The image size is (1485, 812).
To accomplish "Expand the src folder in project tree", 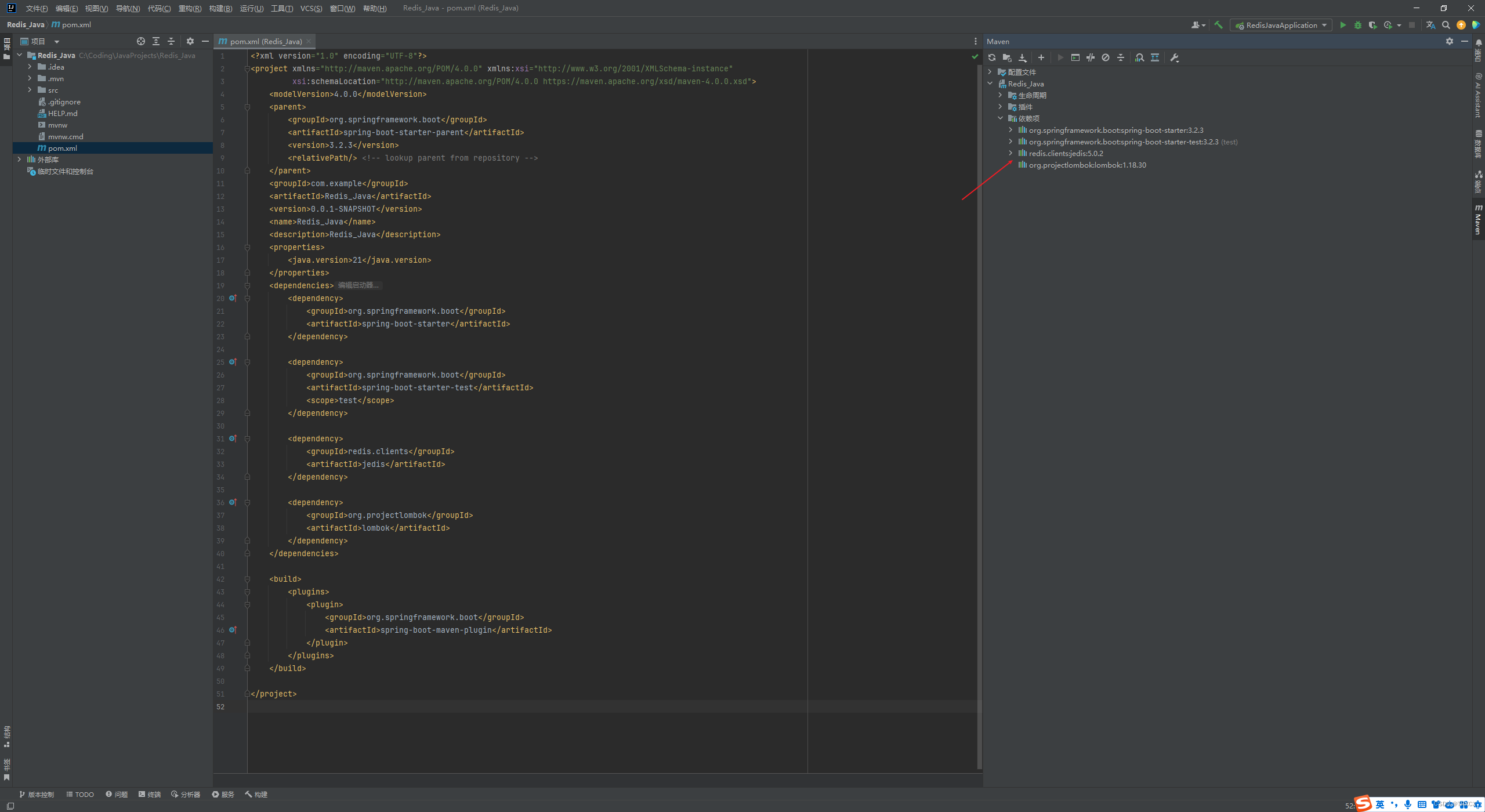I will (30, 90).
